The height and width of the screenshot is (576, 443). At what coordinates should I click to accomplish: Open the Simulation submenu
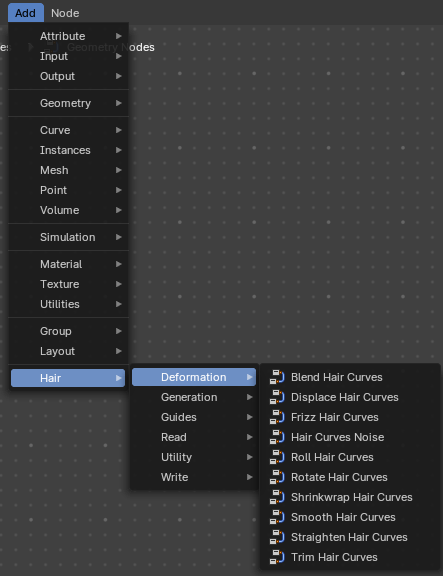[68, 237]
